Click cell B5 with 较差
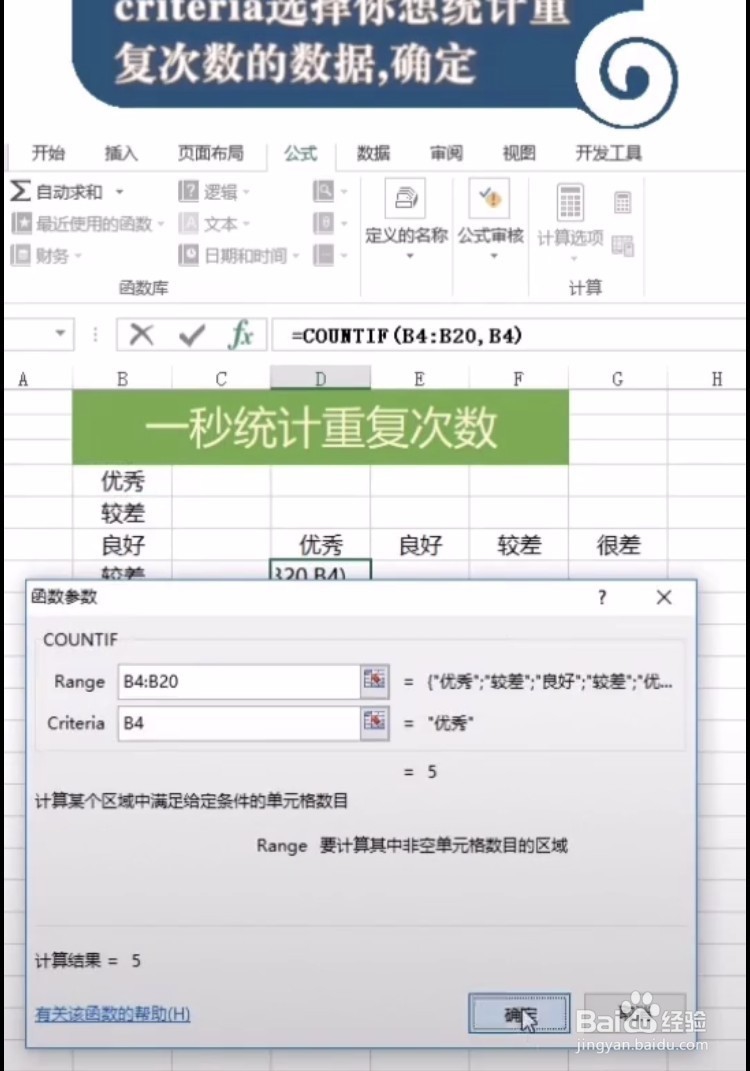Screen dimensions: 750x1071 [x=122, y=513]
